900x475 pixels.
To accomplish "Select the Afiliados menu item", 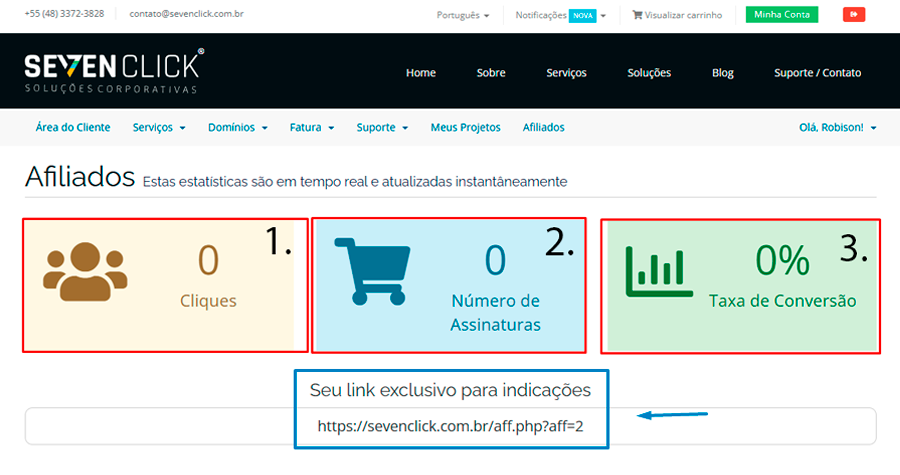I will [543, 128].
